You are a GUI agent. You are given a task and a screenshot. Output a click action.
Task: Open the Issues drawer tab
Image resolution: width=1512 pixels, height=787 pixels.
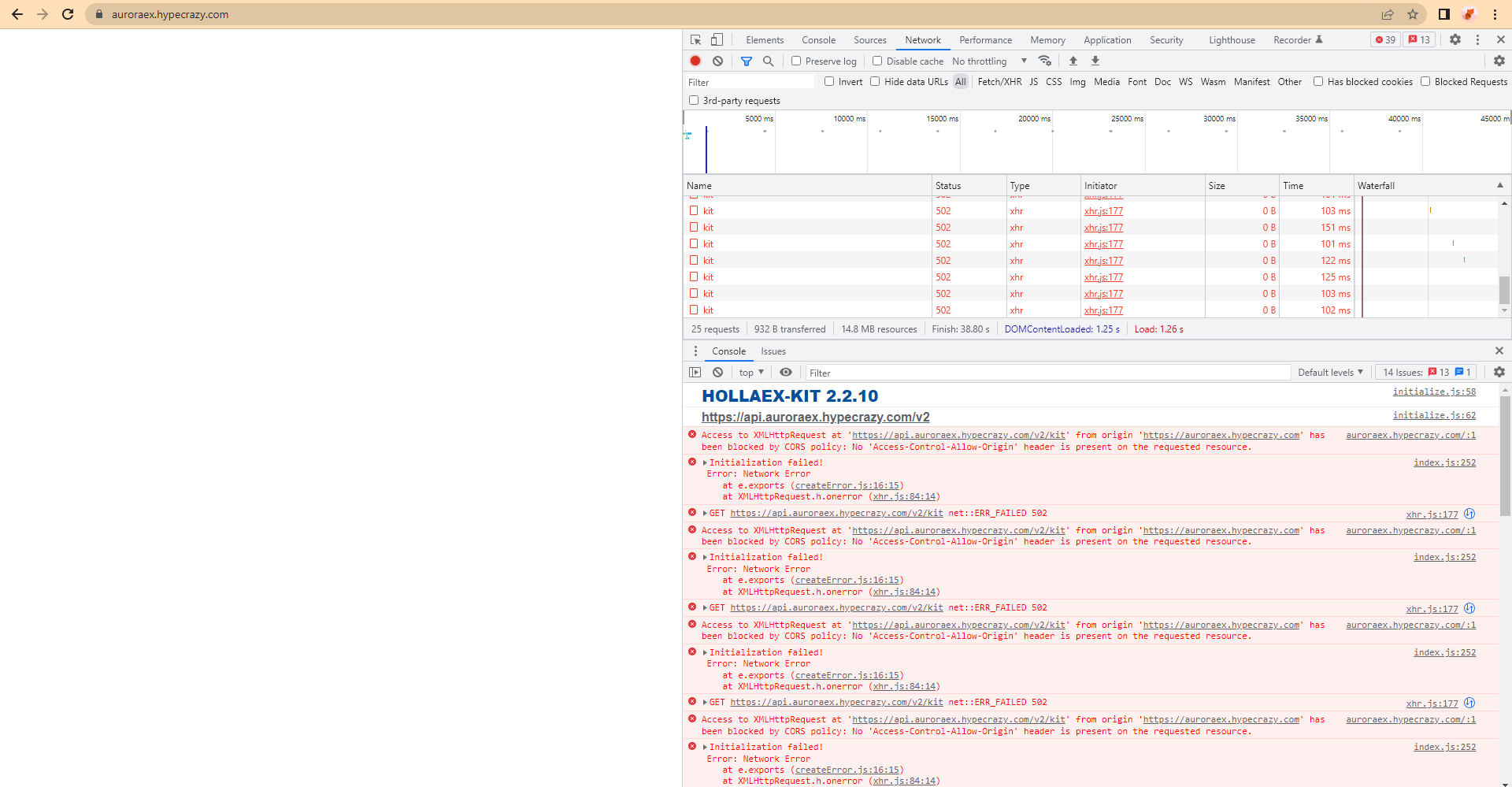(x=773, y=351)
